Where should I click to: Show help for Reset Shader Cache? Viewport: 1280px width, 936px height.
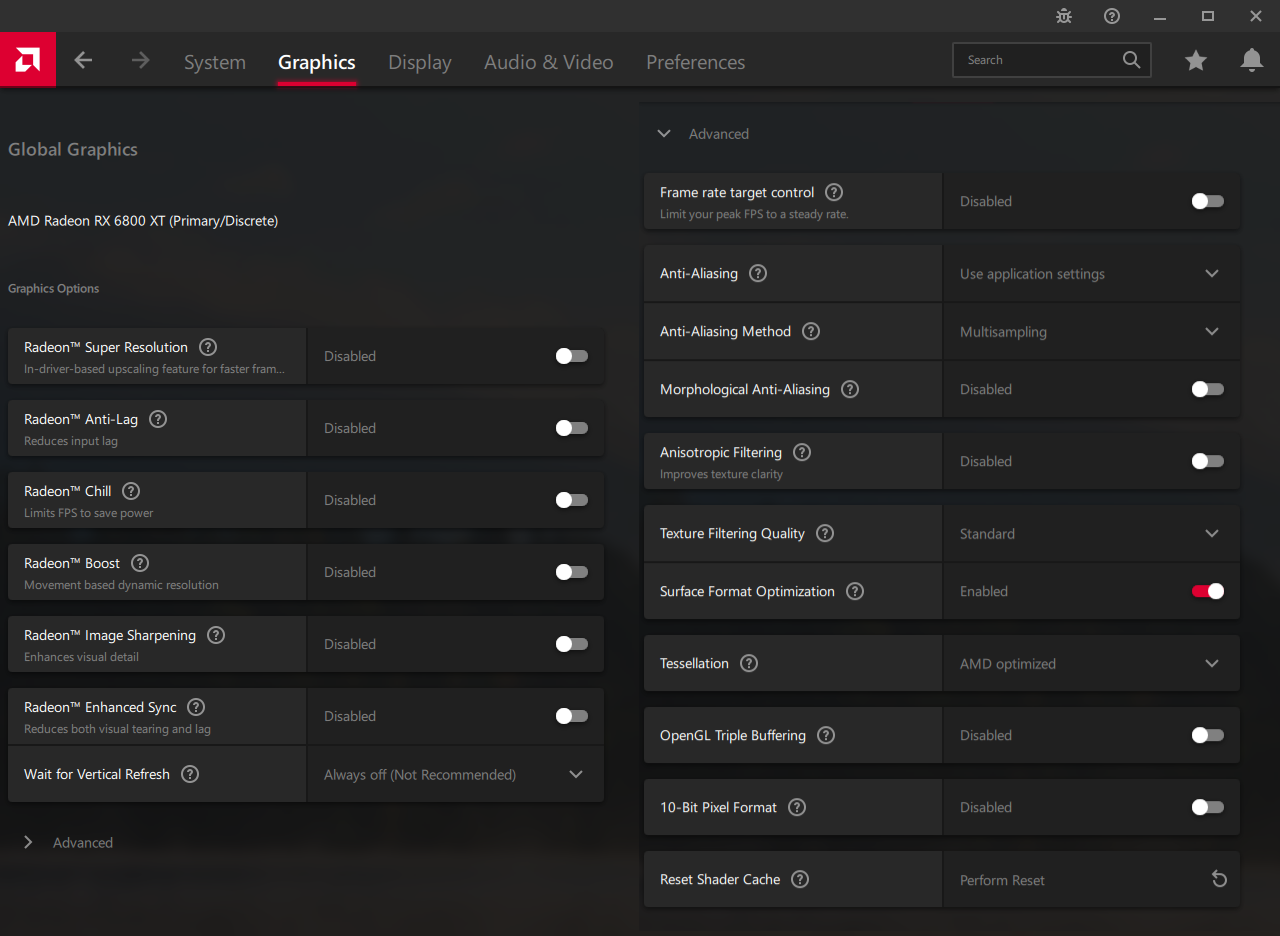coord(800,879)
